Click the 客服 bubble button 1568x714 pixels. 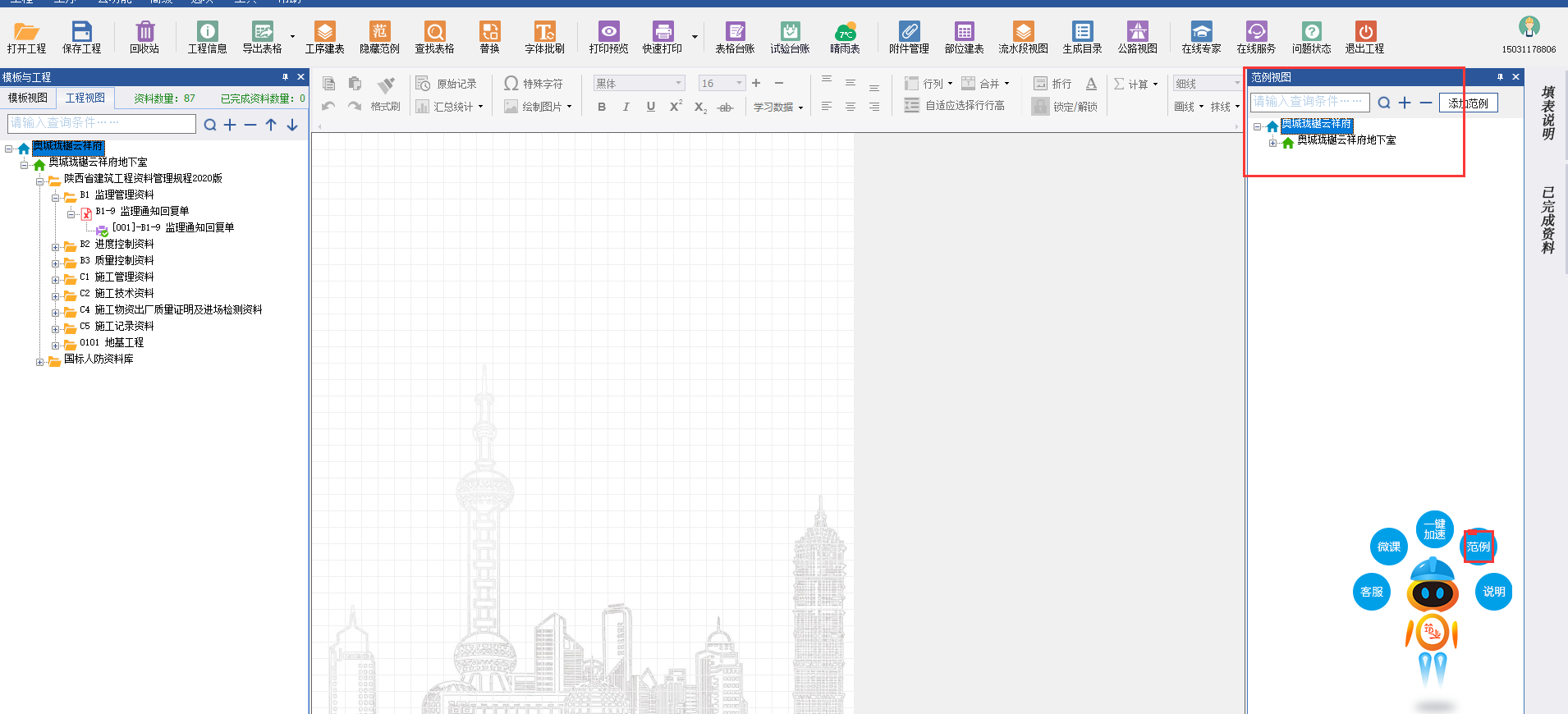pyautogui.click(x=1371, y=592)
